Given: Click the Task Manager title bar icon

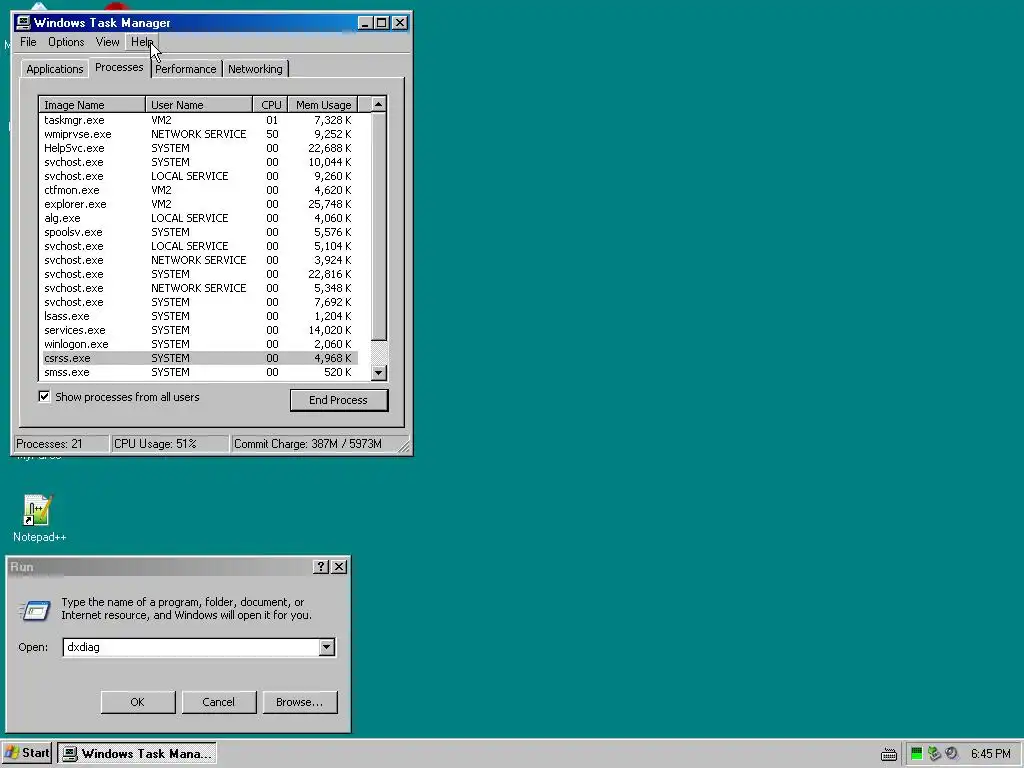Looking at the screenshot, I should tap(24, 23).
